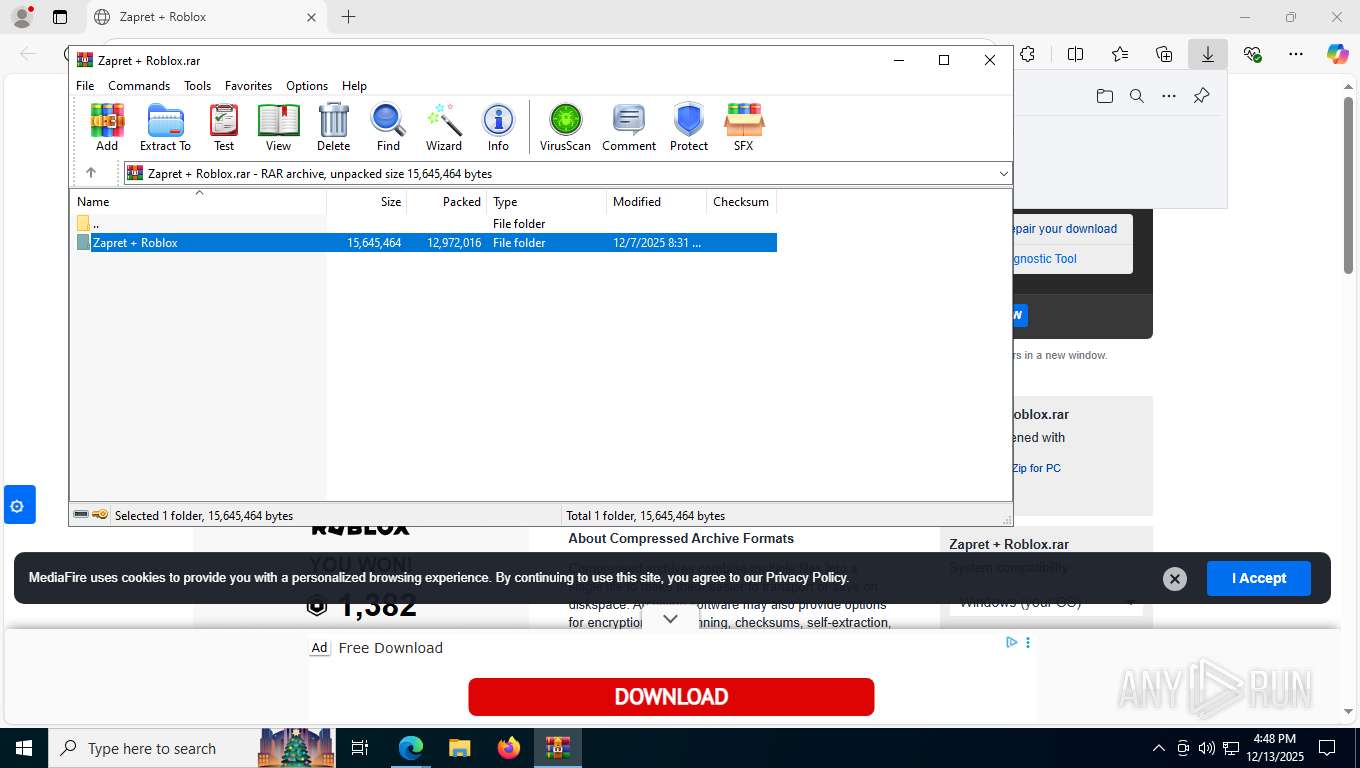Open the Favorites menu
The width and height of the screenshot is (1360, 768).
tap(248, 86)
